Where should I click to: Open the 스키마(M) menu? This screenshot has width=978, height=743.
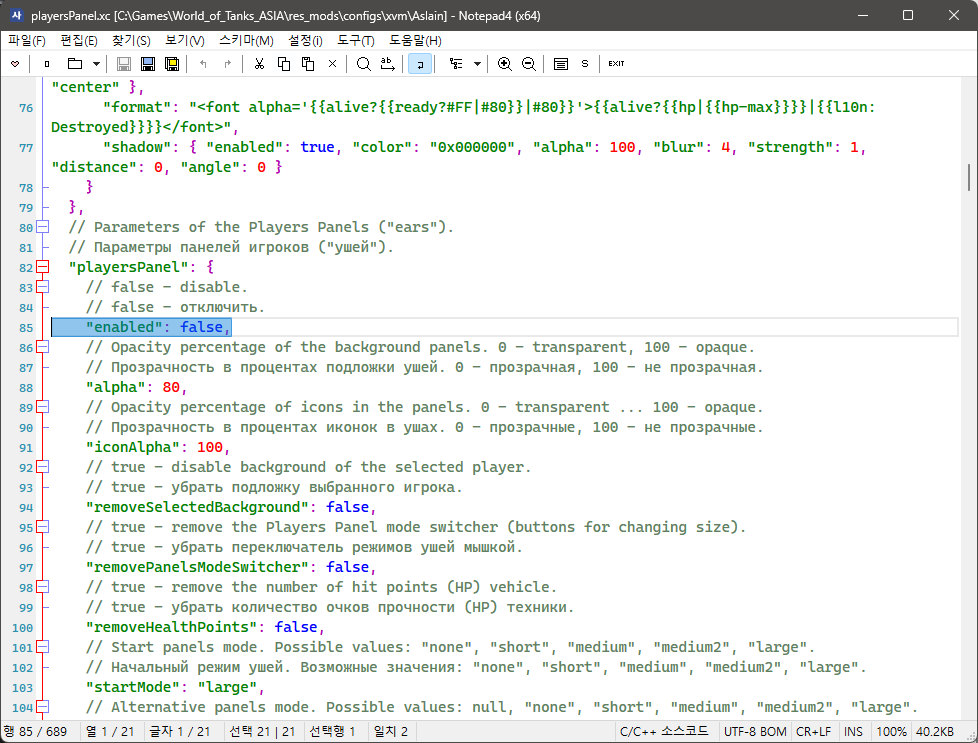point(246,41)
